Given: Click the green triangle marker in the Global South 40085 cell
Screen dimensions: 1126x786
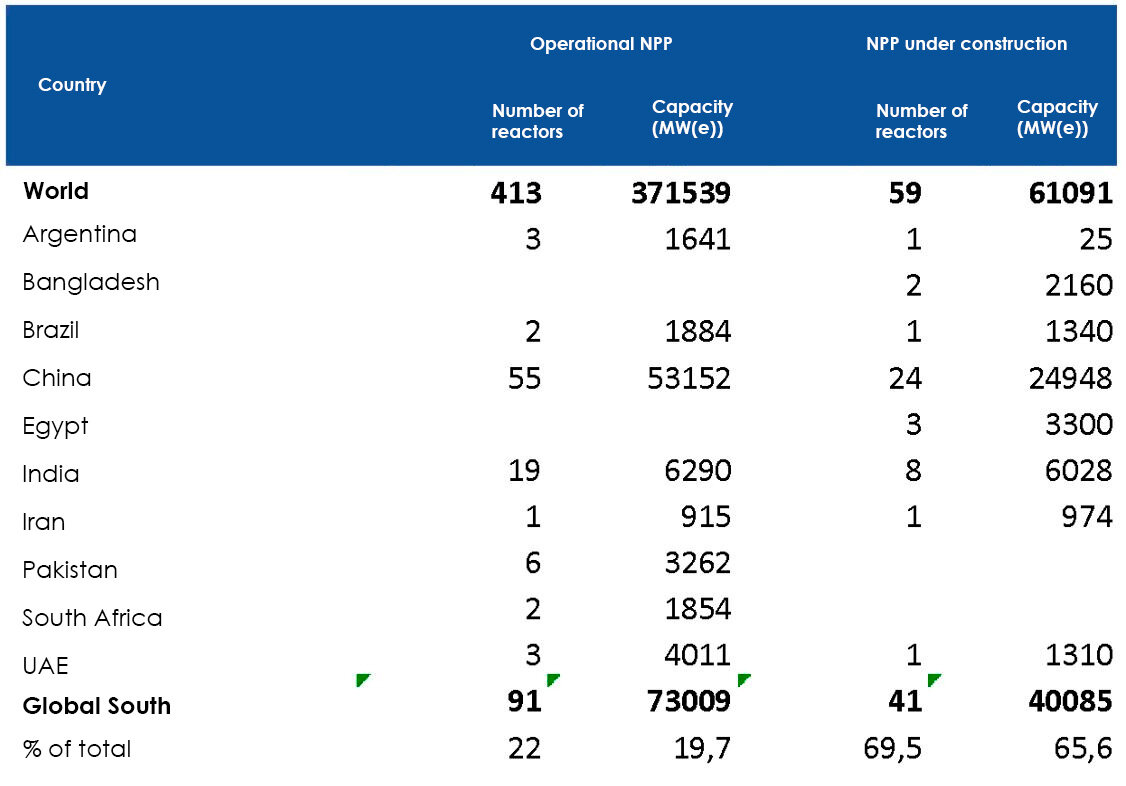Looking at the screenshot, I should click(934, 681).
